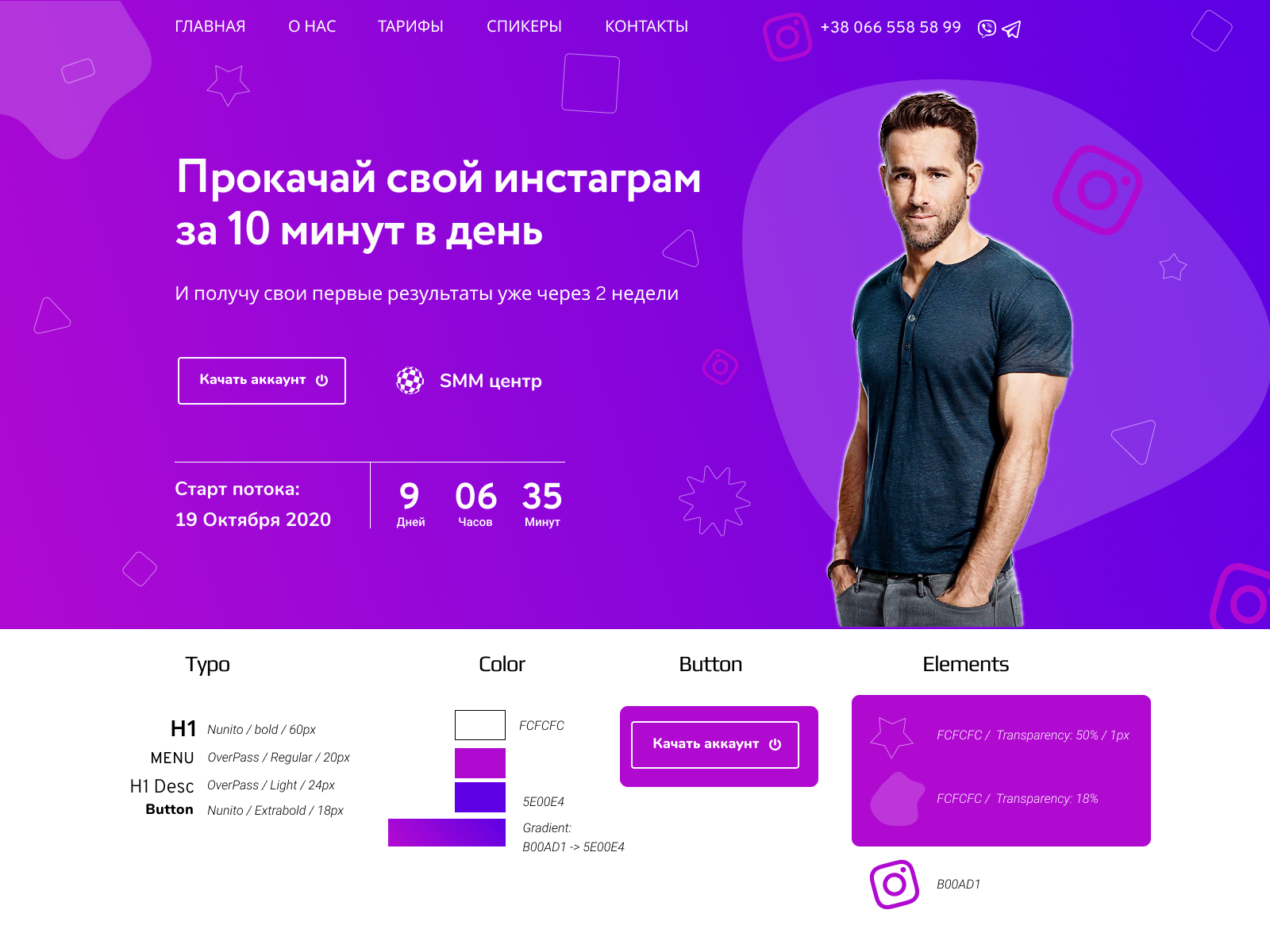1270x952 pixels.
Task: Click the spiky burst shape below the countdown
Action: click(x=714, y=501)
